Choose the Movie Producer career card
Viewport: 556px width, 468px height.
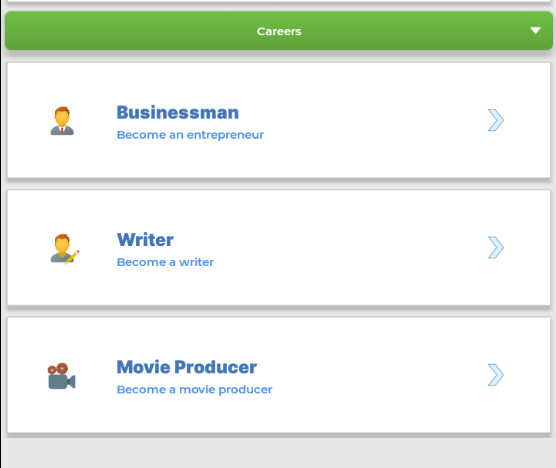(x=279, y=375)
